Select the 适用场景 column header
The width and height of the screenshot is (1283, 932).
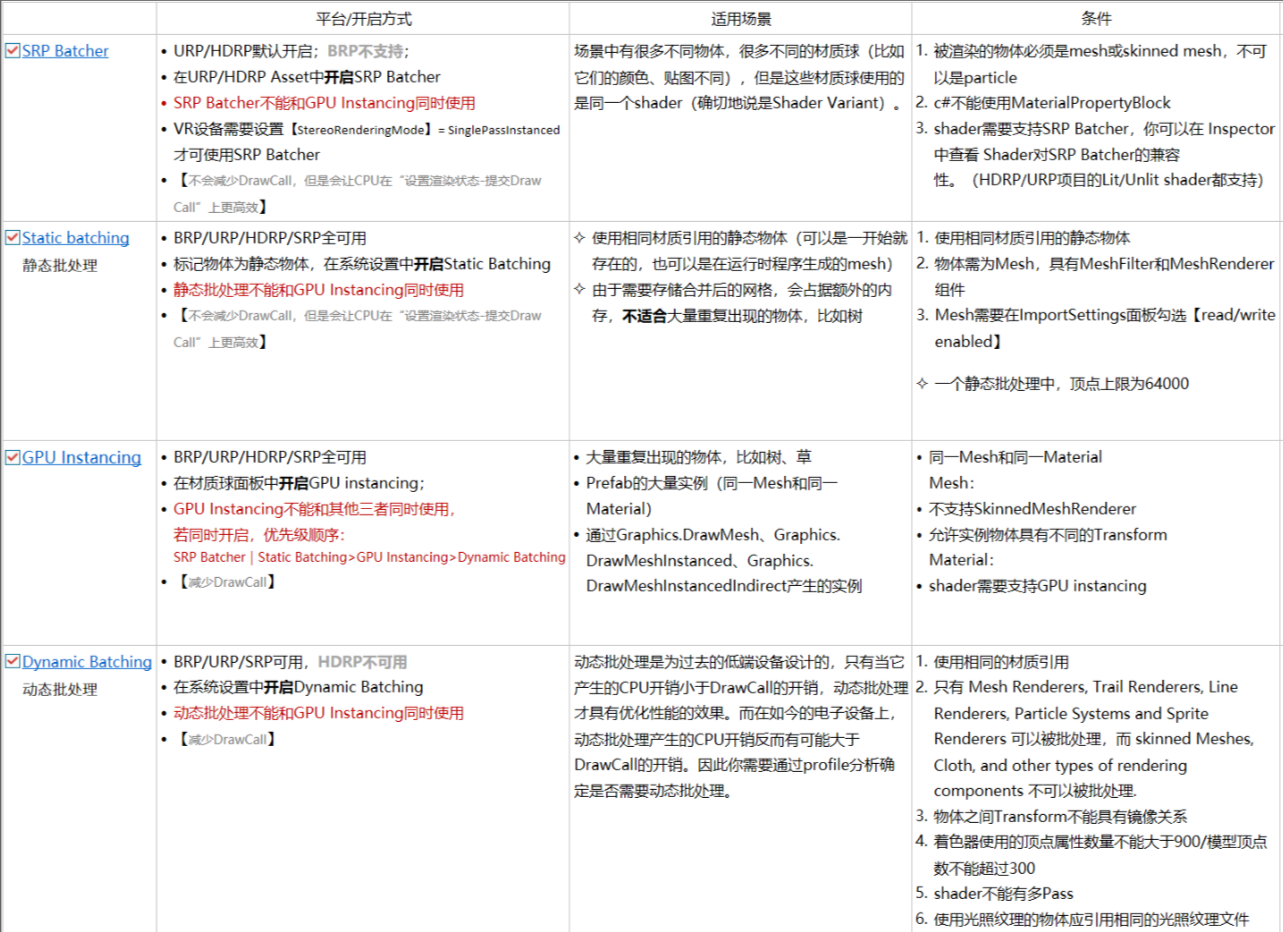740,17
